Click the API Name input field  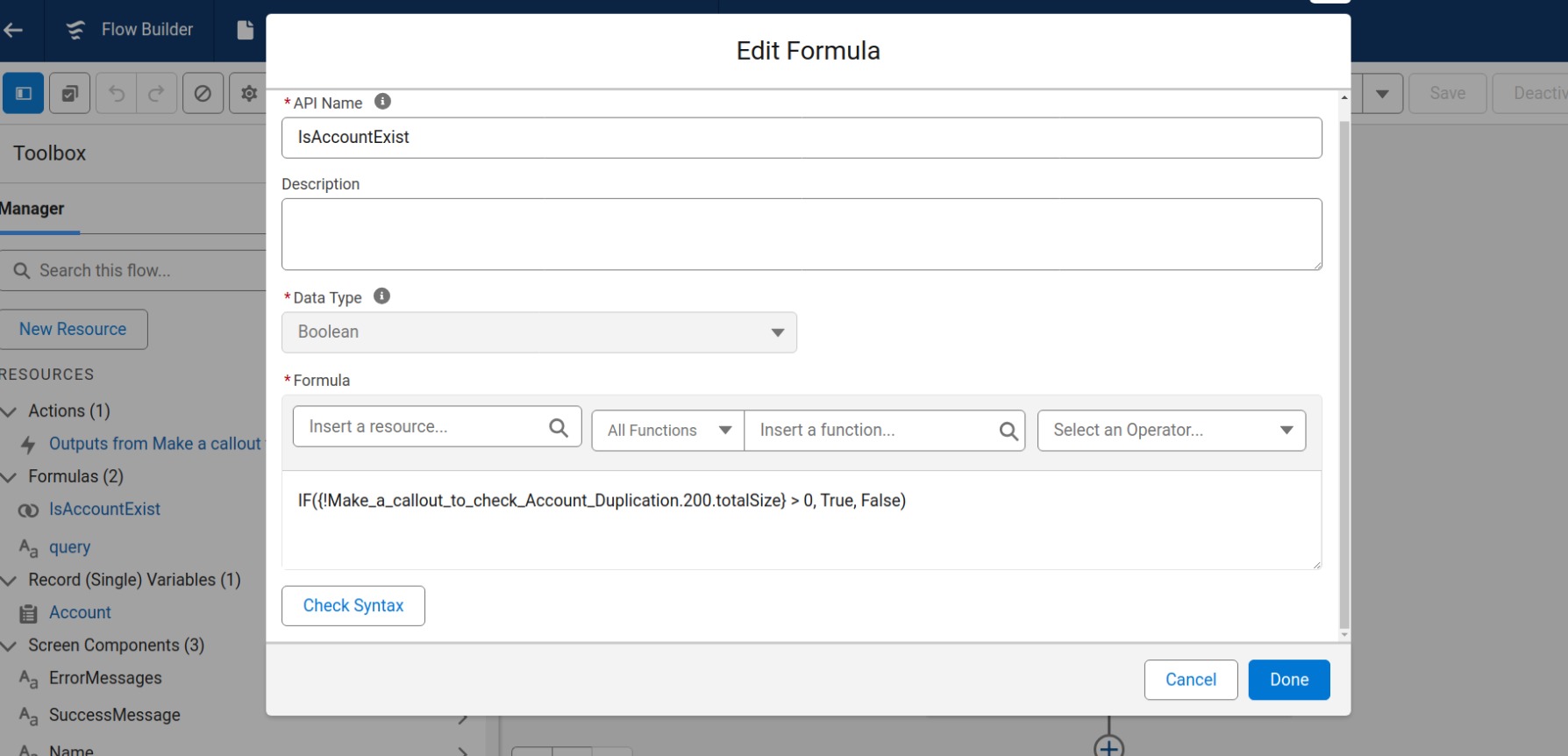pos(801,138)
